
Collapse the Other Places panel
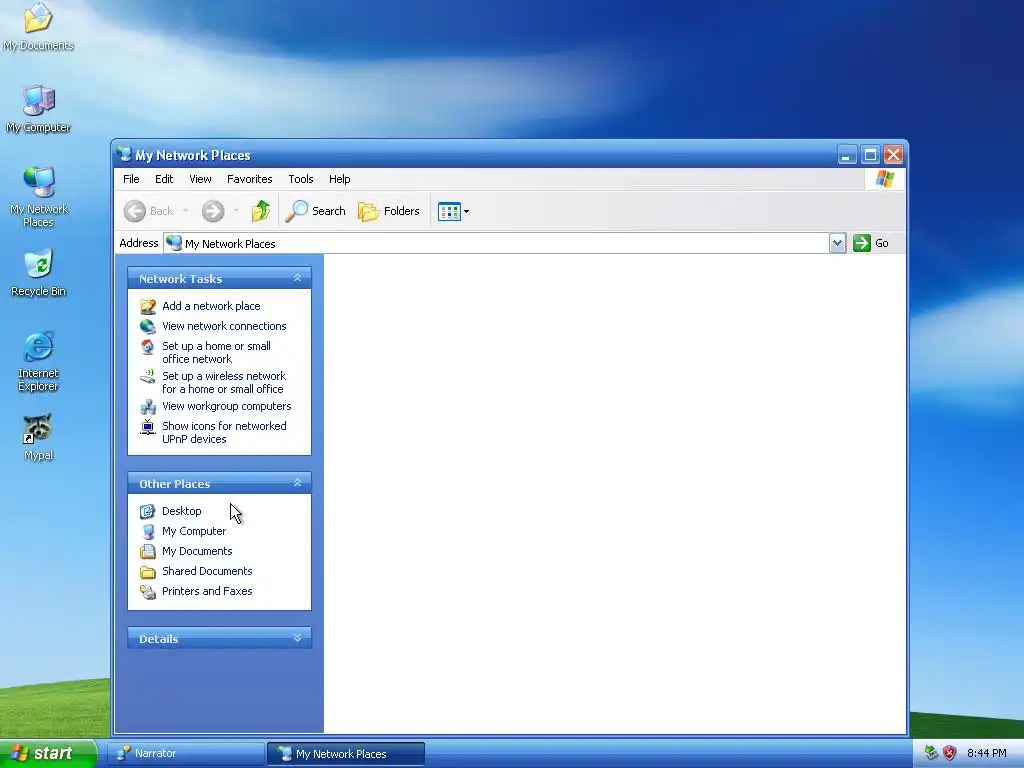(297, 483)
